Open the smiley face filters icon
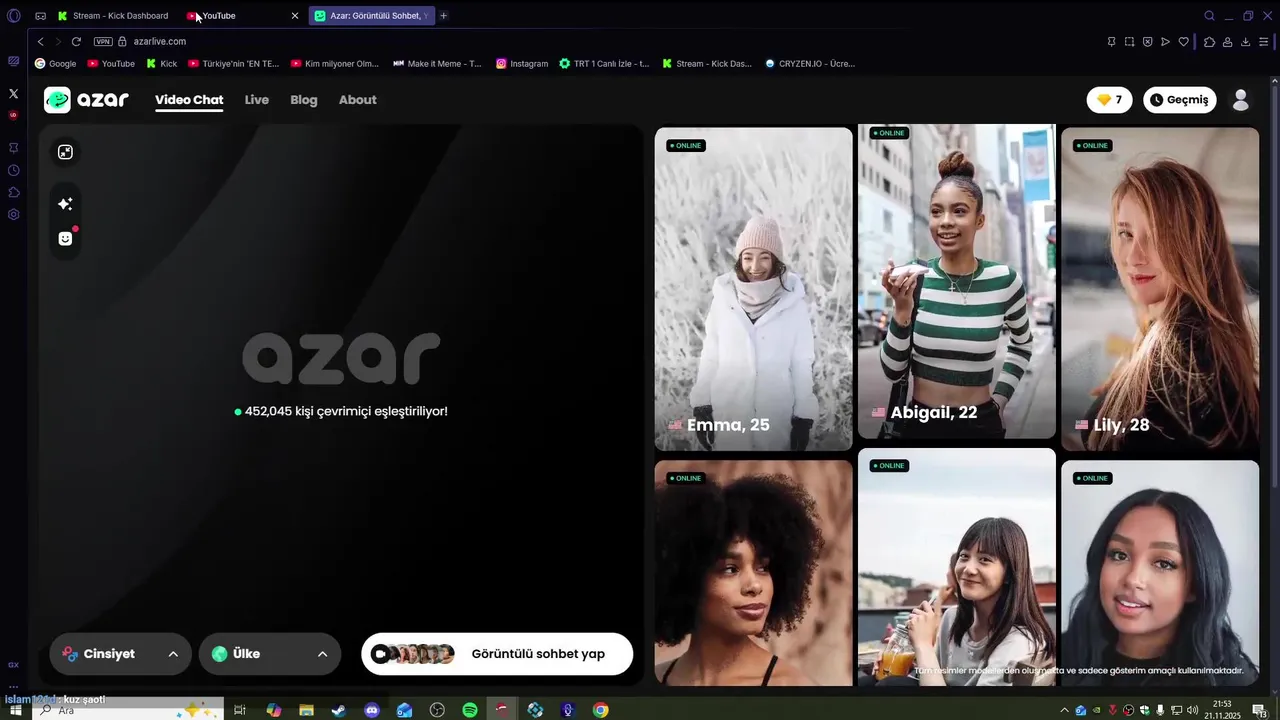Image resolution: width=1280 pixels, height=720 pixels. pos(65,238)
